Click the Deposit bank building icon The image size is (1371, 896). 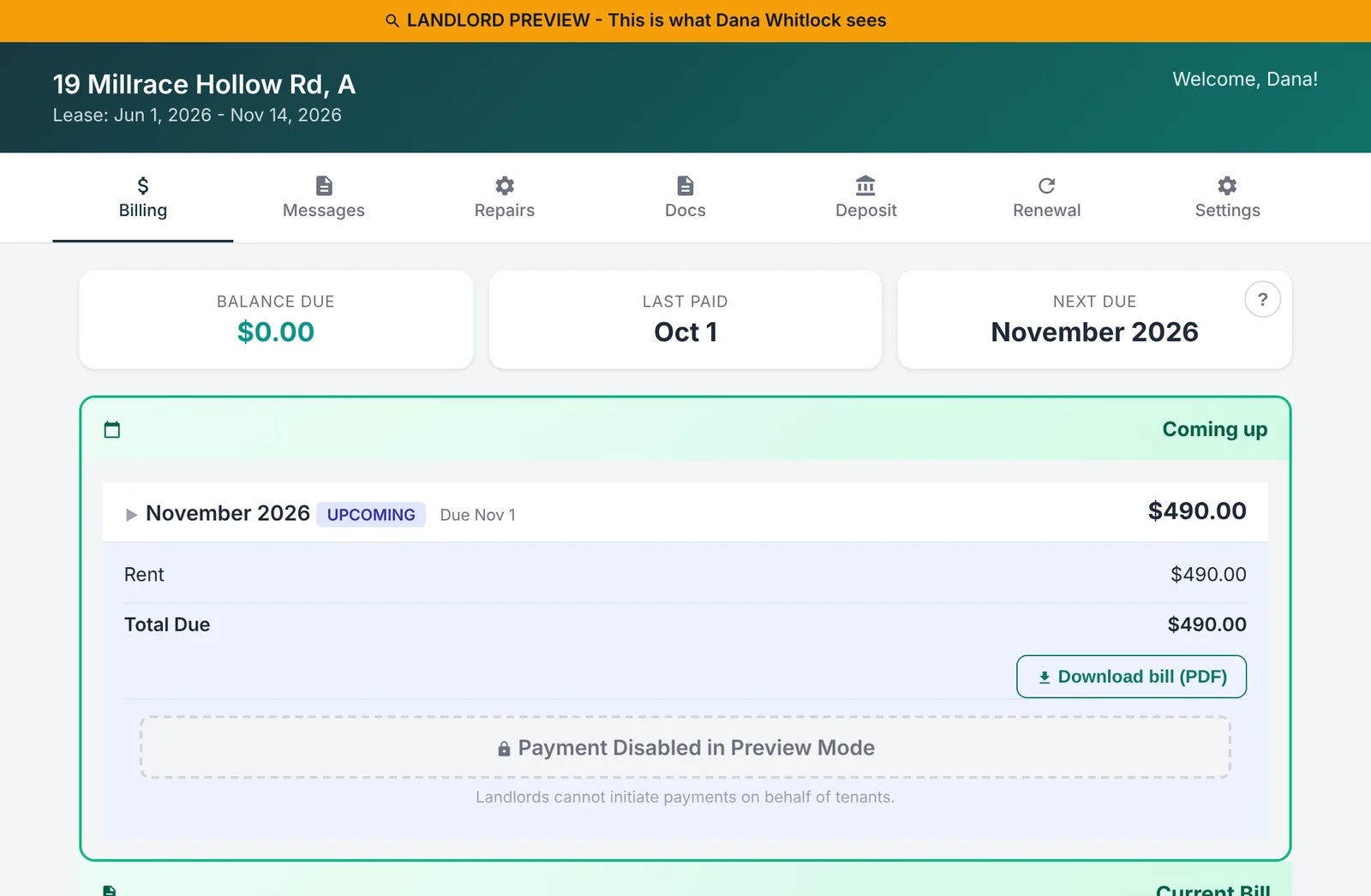tap(866, 186)
